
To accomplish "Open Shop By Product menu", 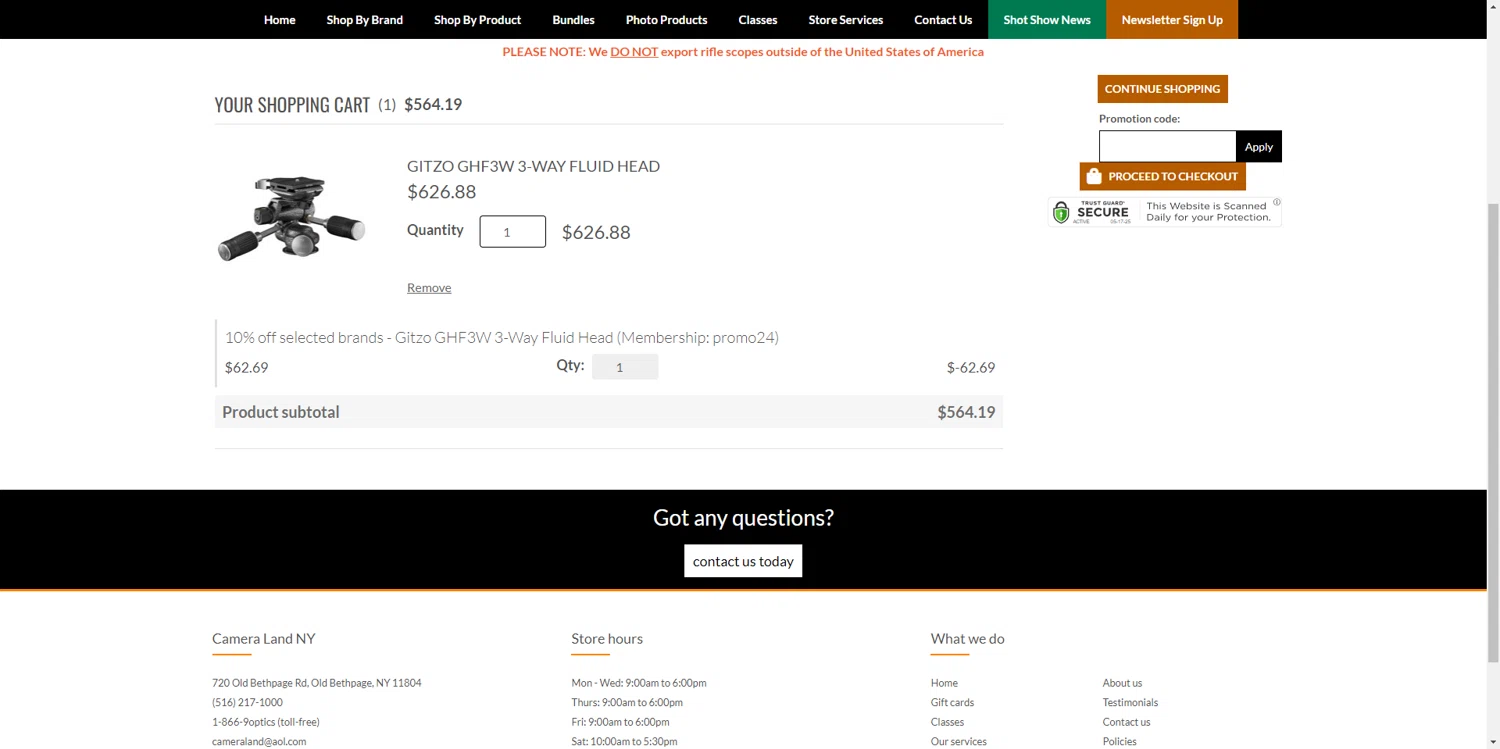I will click(x=477, y=19).
